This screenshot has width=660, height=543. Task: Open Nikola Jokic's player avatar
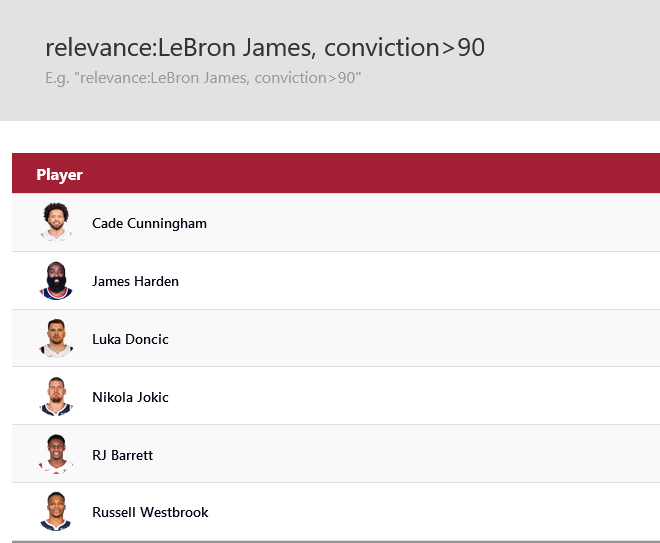pos(57,396)
